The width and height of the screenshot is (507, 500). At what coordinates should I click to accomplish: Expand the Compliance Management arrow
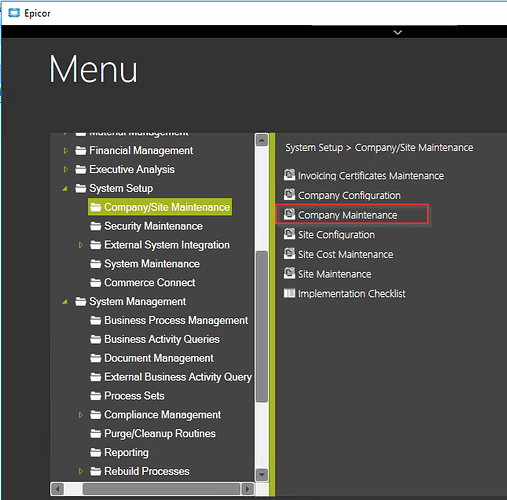81,415
